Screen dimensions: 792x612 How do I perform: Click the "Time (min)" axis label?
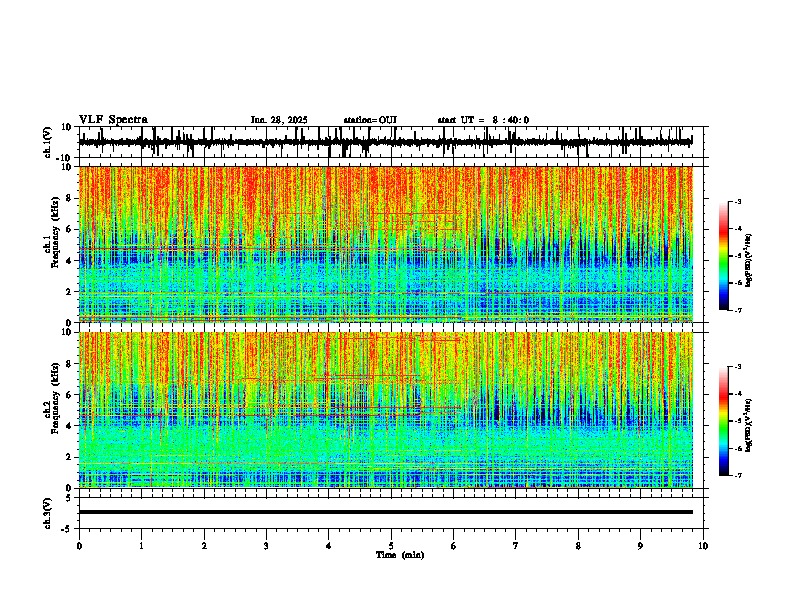coord(400,555)
